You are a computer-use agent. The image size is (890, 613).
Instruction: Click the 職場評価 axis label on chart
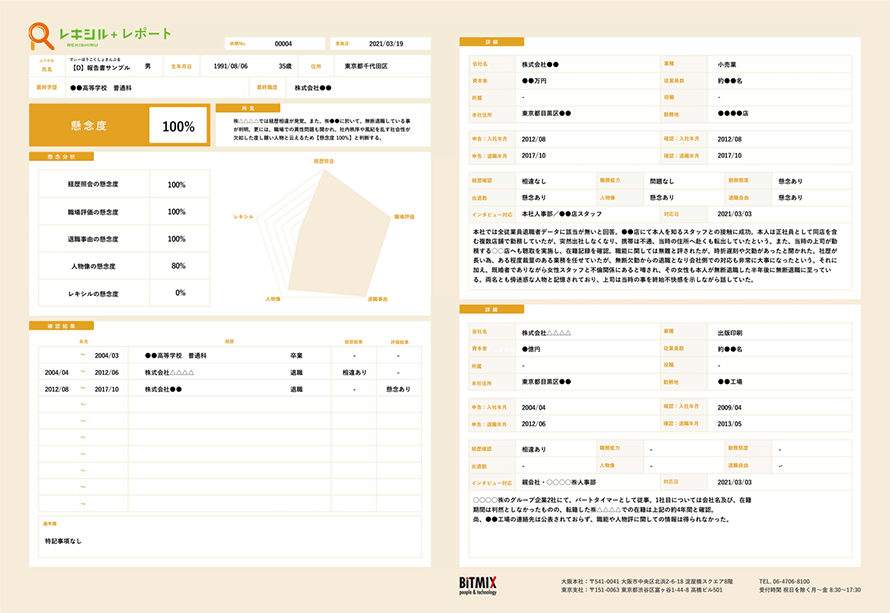pyautogui.click(x=404, y=216)
